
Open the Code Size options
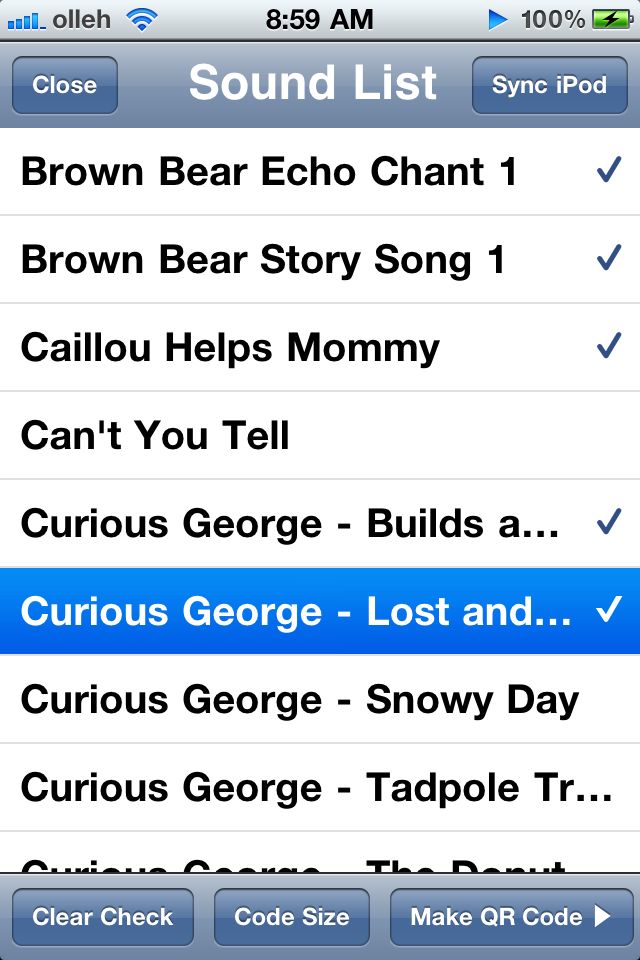tap(292, 917)
